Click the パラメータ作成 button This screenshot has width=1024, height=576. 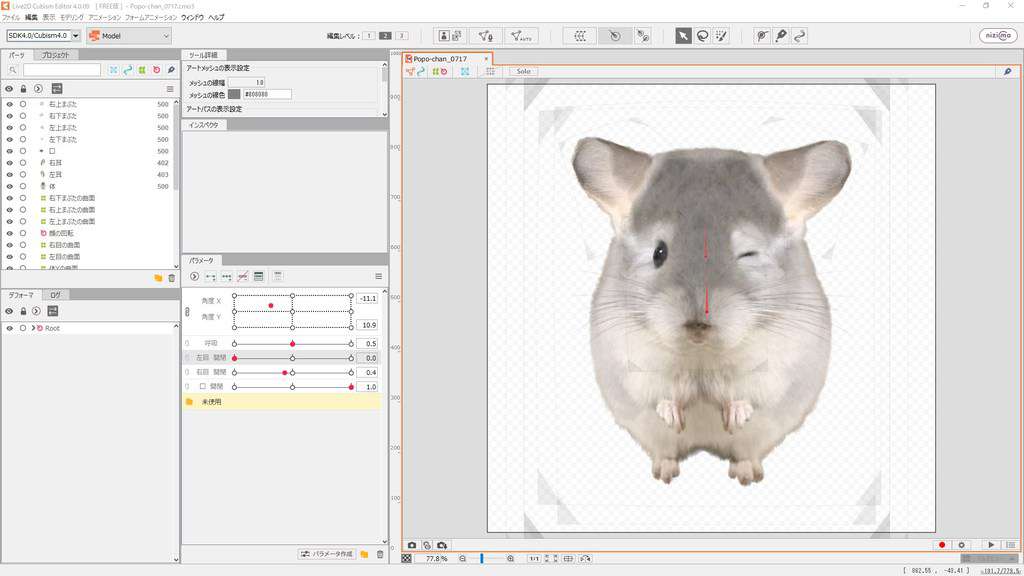pos(327,554)
